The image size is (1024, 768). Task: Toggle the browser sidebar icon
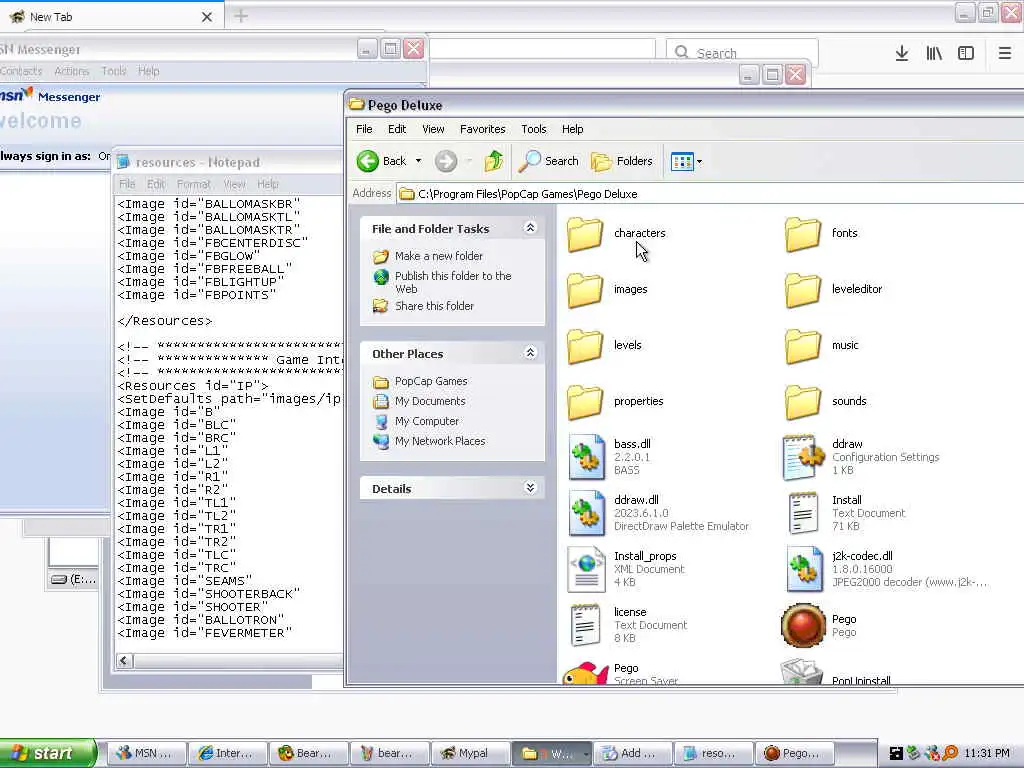click(x=966, y=53)
